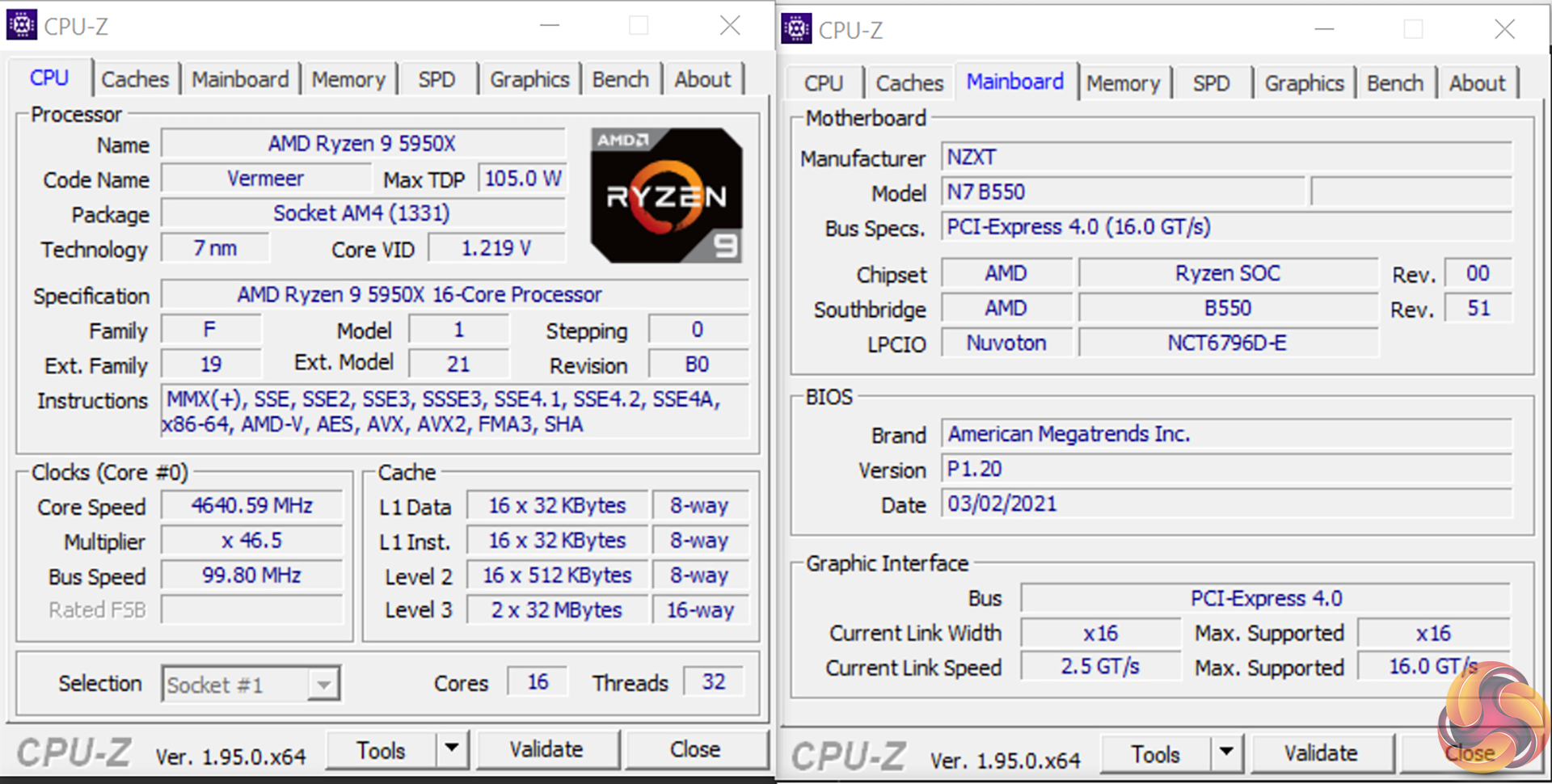Open Tools dropdown arrow in the right window
Viewport: 1552px width, 784px height.
1226,753
